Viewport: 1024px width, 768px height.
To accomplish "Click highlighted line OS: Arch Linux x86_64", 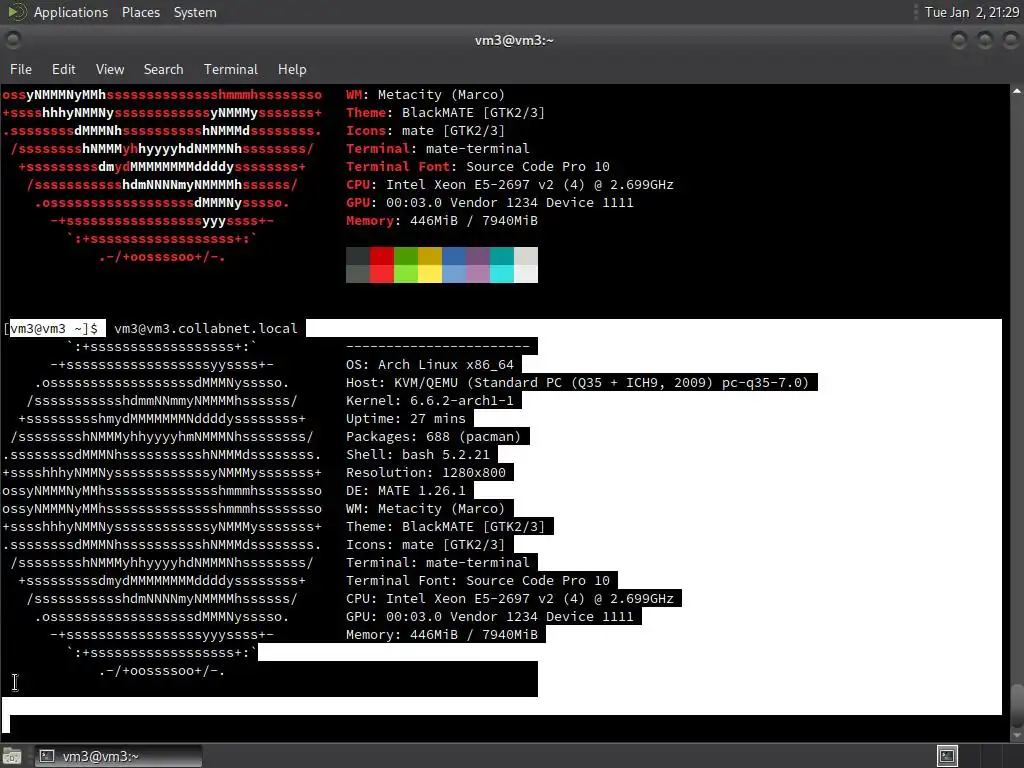I will 430,364.
